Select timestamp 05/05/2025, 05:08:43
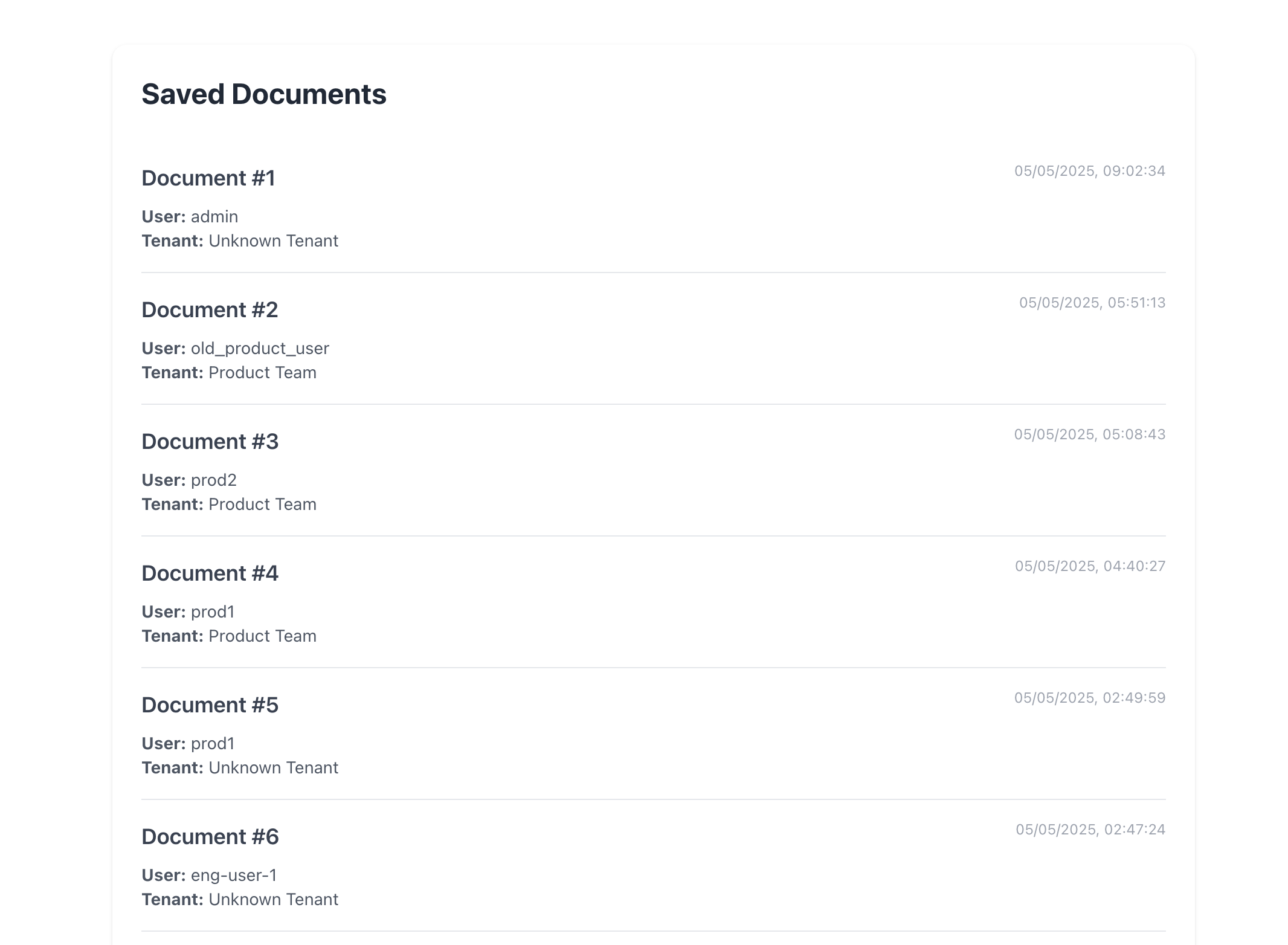Image resolution: width=1288 pixels, height=945 pixels. 1090,434
